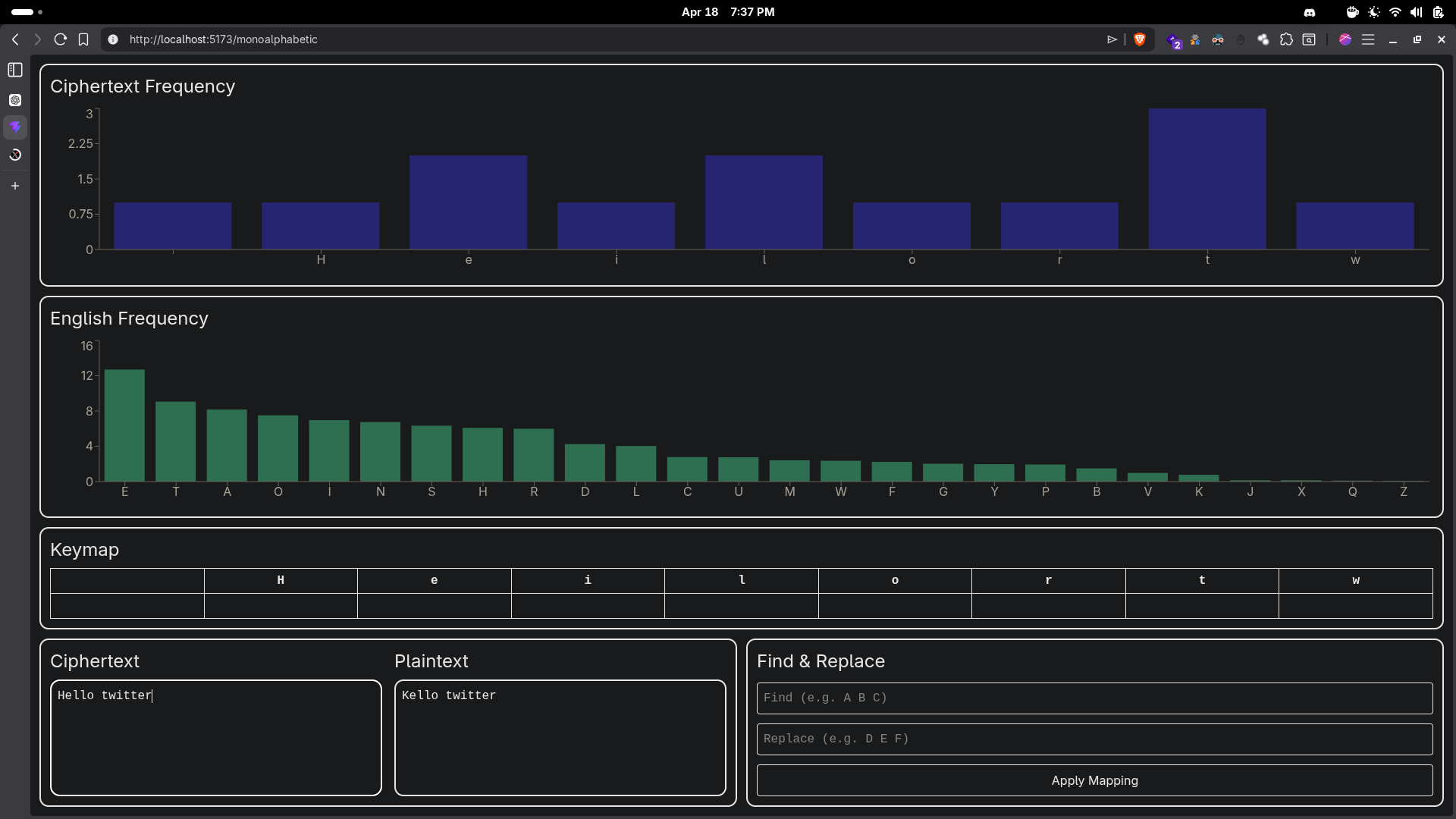Open the ChatGPT sidebar panel icon
Image resolution: width=1456 pixels, height=819 pixels.
[15, 100]
